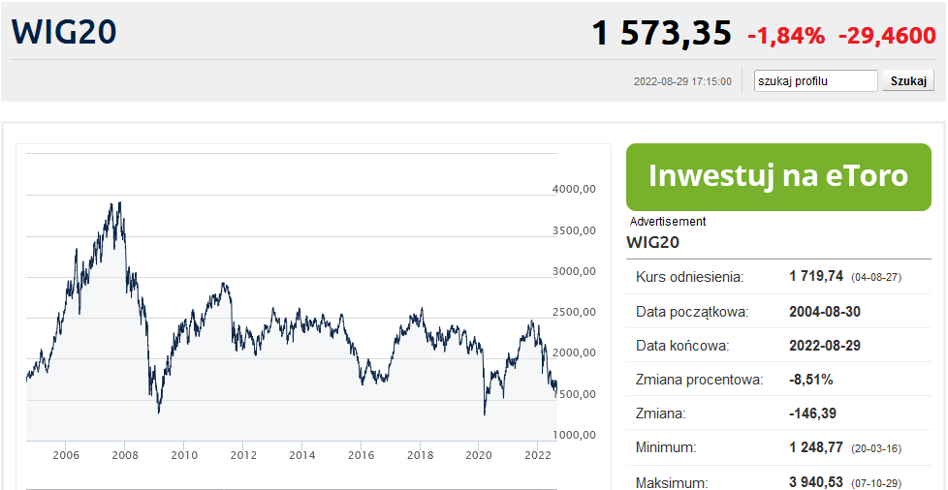This screenshot has height=490, width=948.
Task: Click the start date 2004-08-30
Action: point(825,312)
